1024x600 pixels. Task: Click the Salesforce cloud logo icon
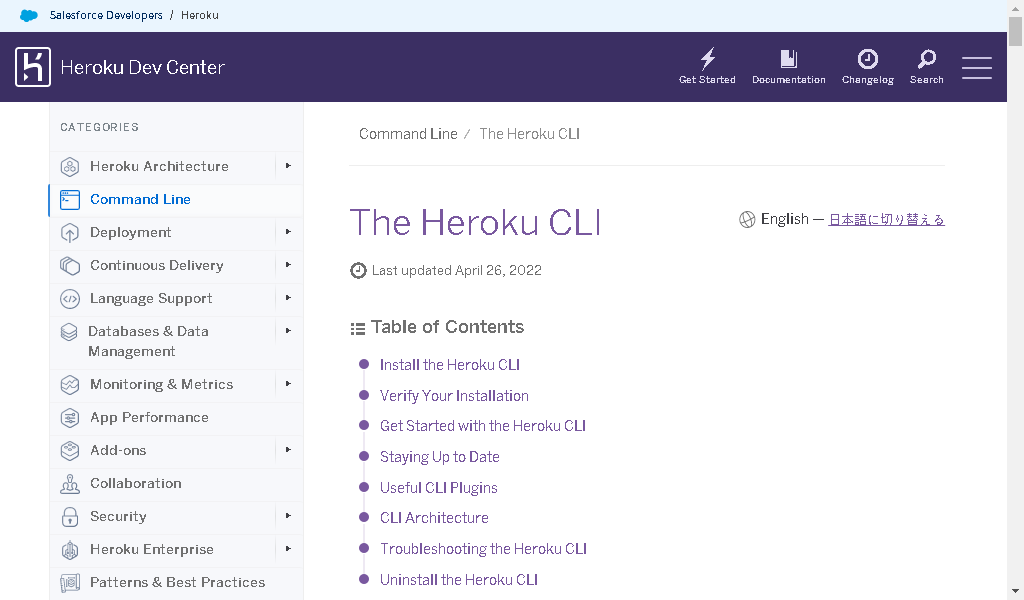[29, 15]
